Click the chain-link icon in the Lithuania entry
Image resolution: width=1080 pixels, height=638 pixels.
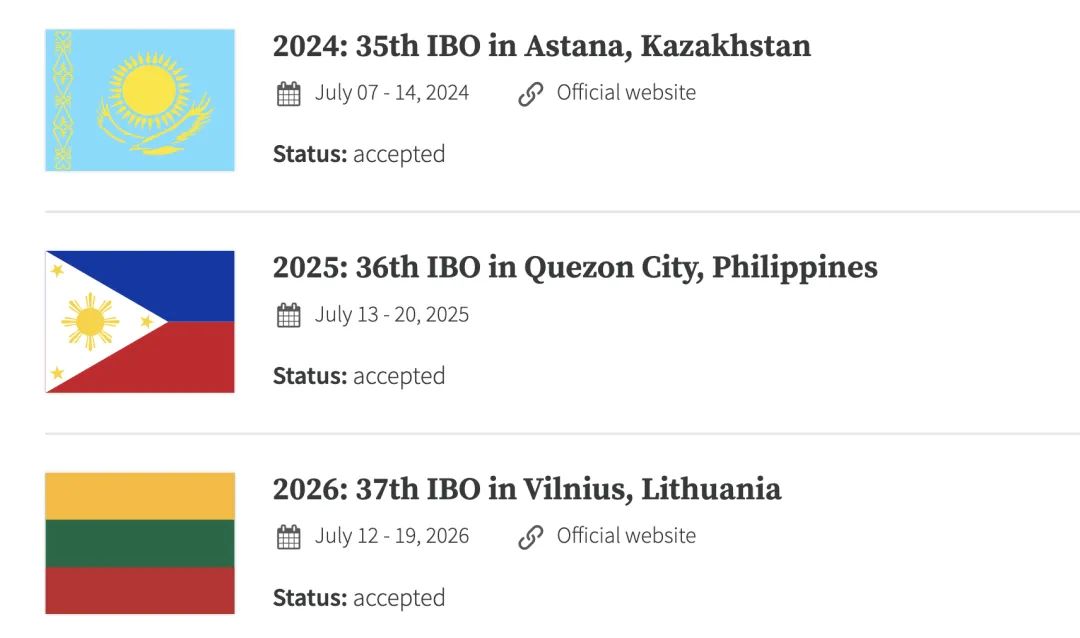tap(530, 537)
